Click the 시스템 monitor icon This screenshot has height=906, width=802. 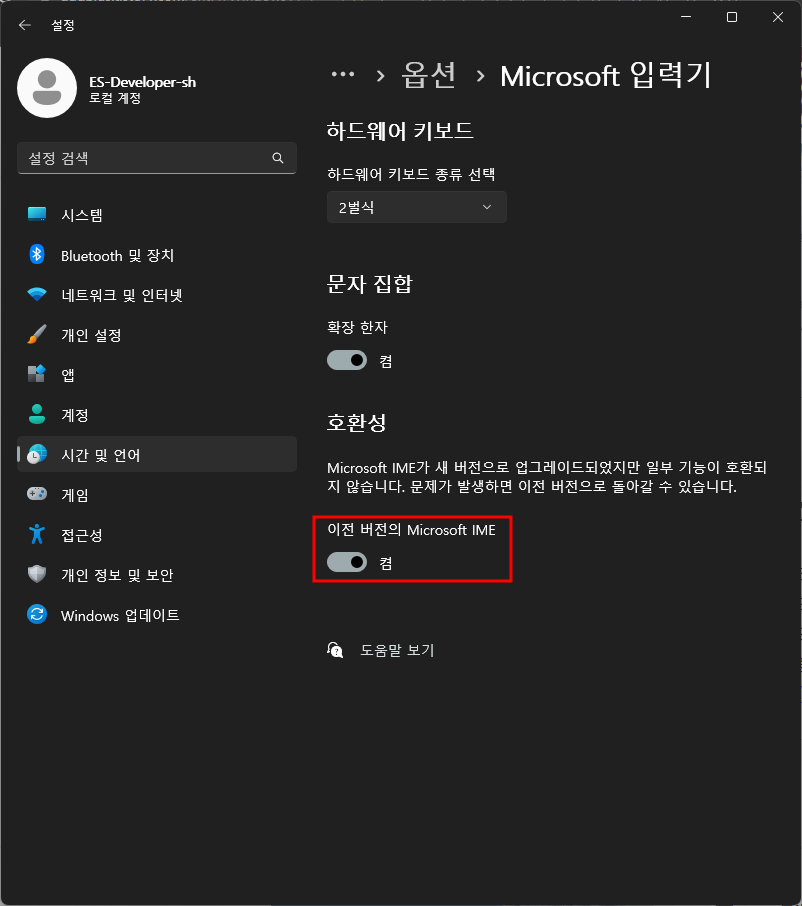37,214
